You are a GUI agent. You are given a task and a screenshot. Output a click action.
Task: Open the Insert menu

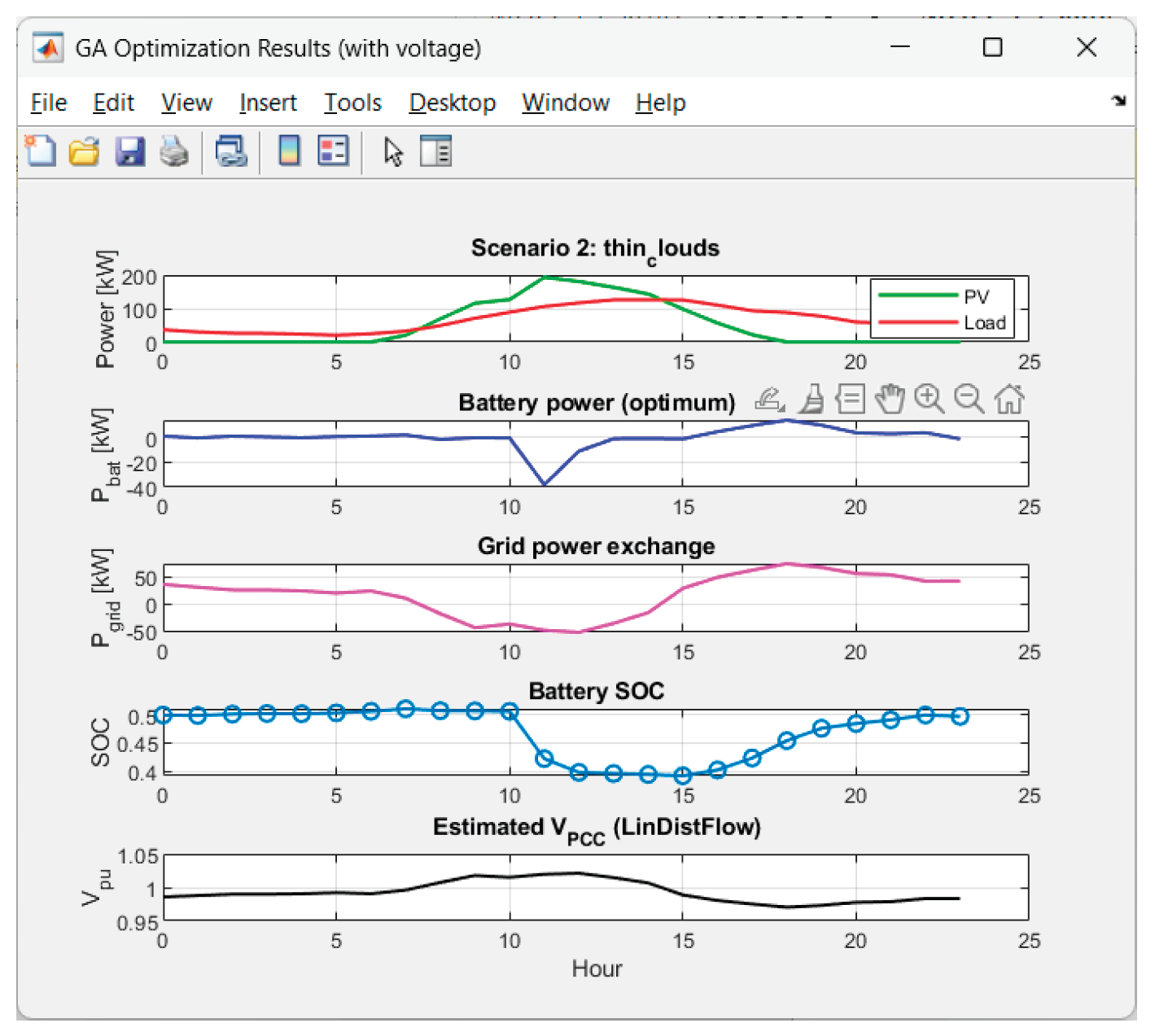point(268,103)
